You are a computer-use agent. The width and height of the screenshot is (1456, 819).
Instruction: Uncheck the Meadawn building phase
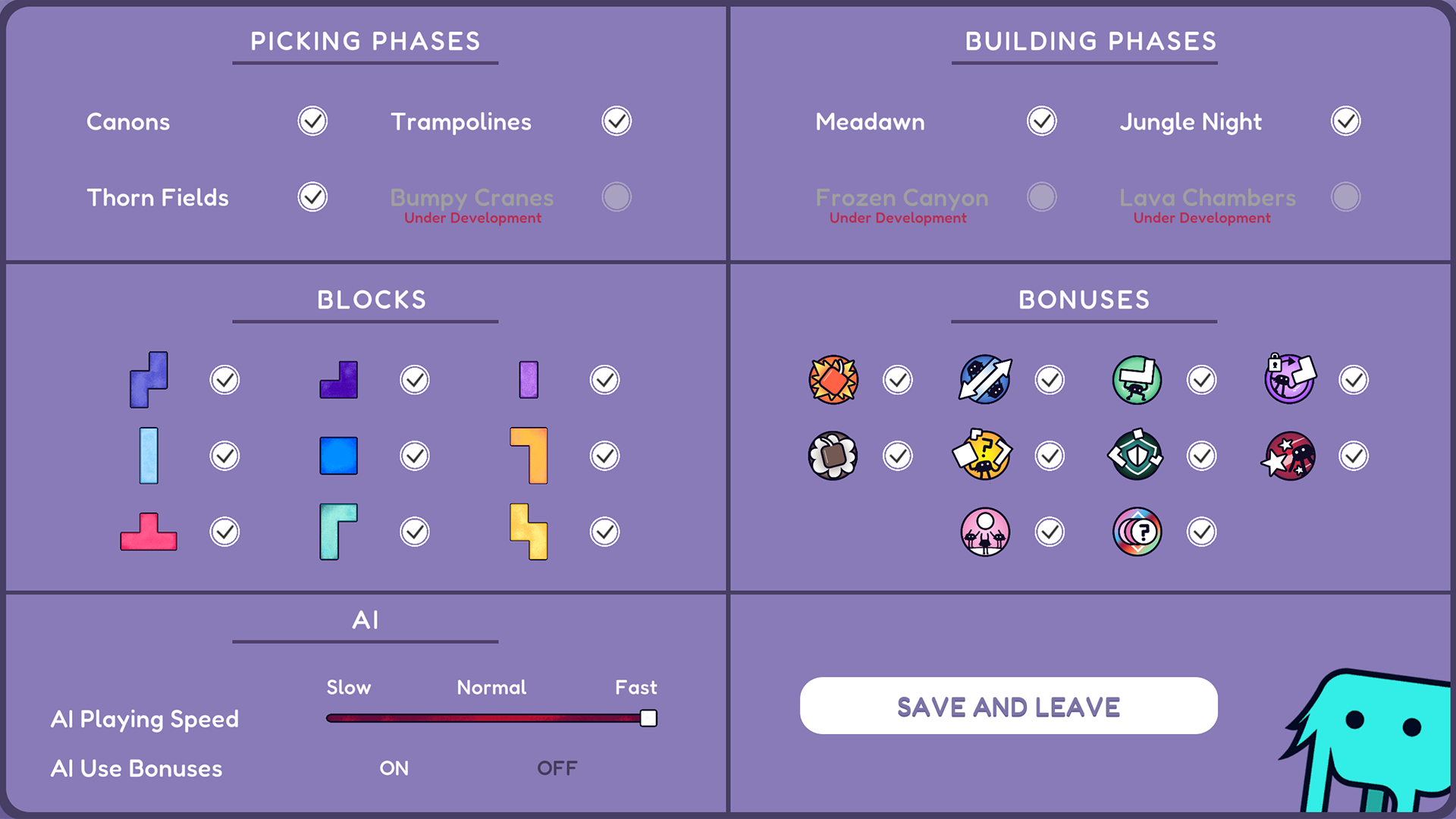(1042, 121)
